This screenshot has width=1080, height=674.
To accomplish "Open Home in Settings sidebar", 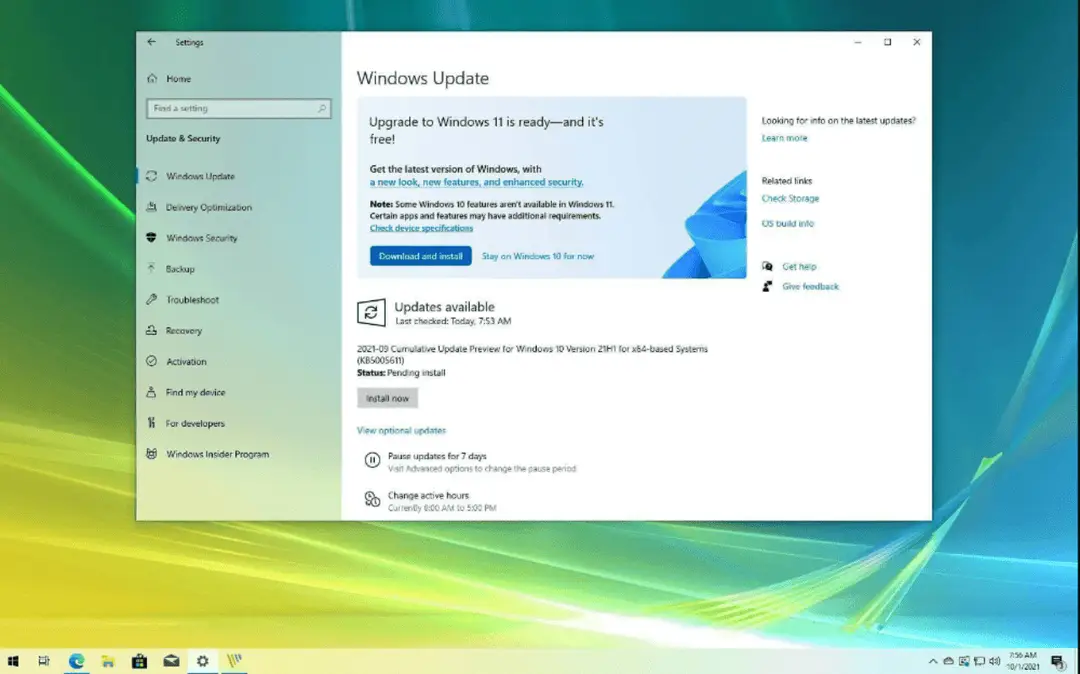I will tap(178, 78).
